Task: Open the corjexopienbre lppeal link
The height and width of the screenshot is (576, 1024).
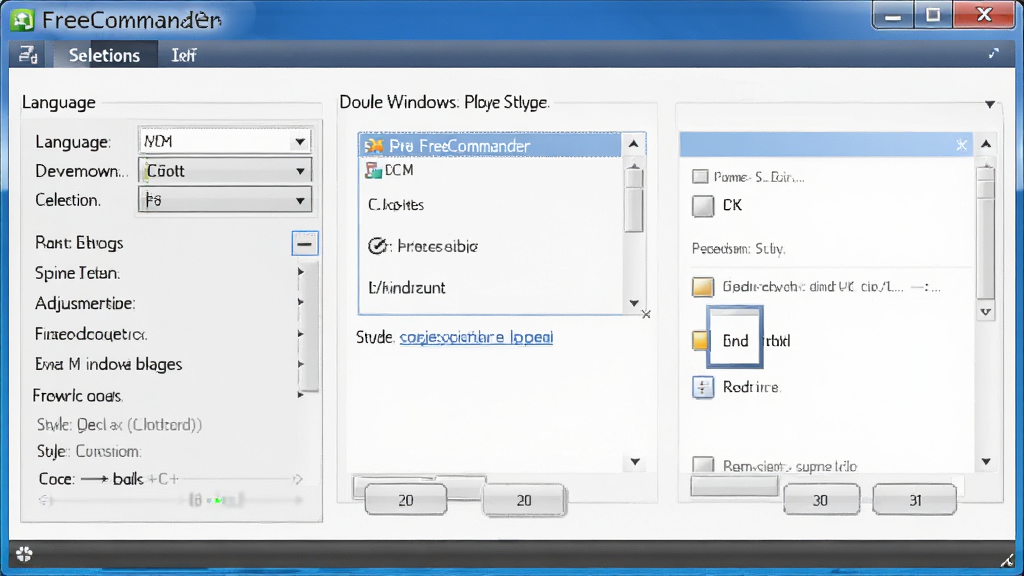Action: pyautogui.click(x=476, y=337)
